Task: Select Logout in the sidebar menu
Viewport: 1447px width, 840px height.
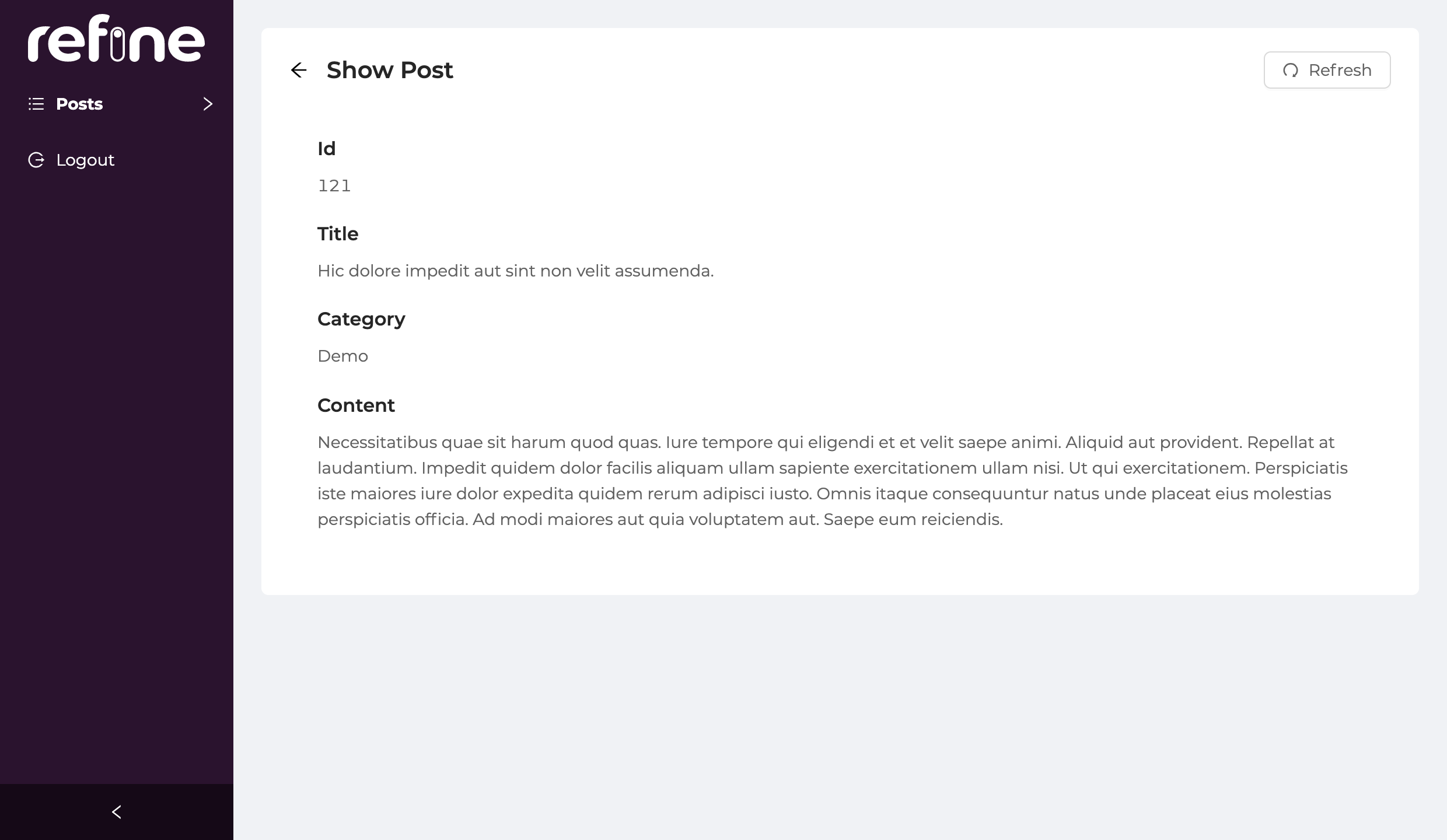Action: pos(117,160)
